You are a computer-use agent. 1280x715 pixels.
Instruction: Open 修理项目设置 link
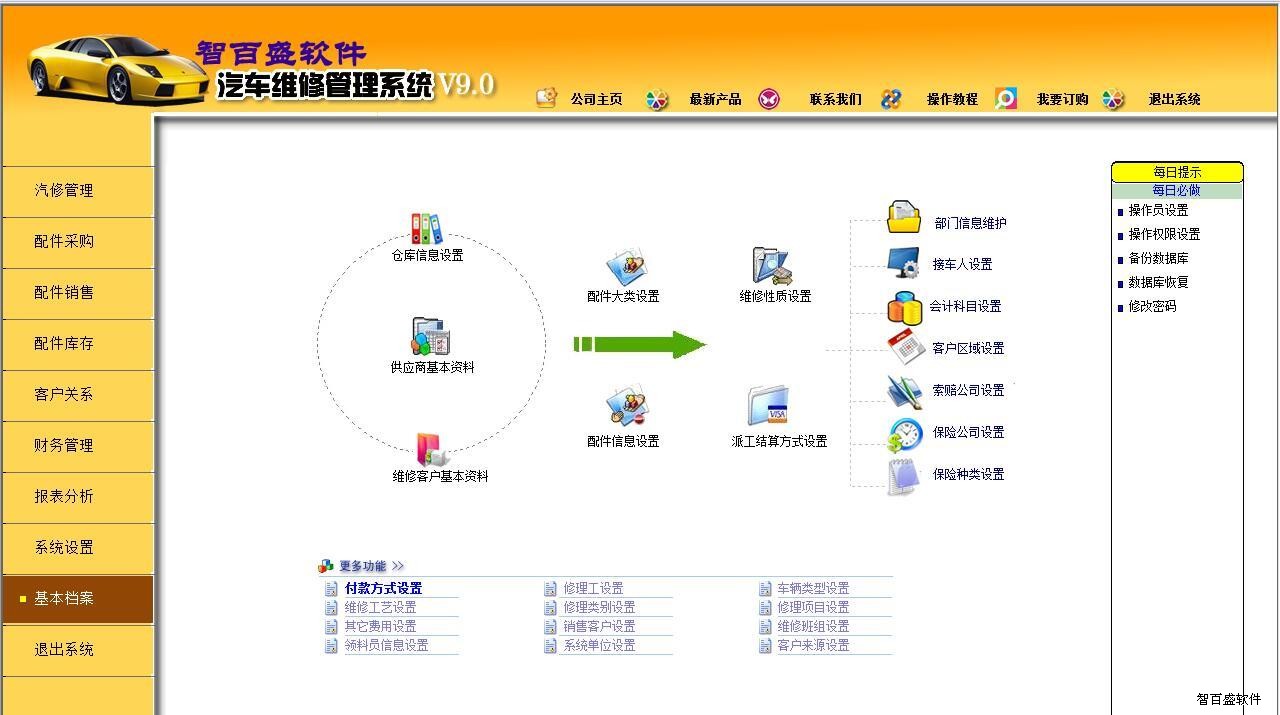pos(813,608)
